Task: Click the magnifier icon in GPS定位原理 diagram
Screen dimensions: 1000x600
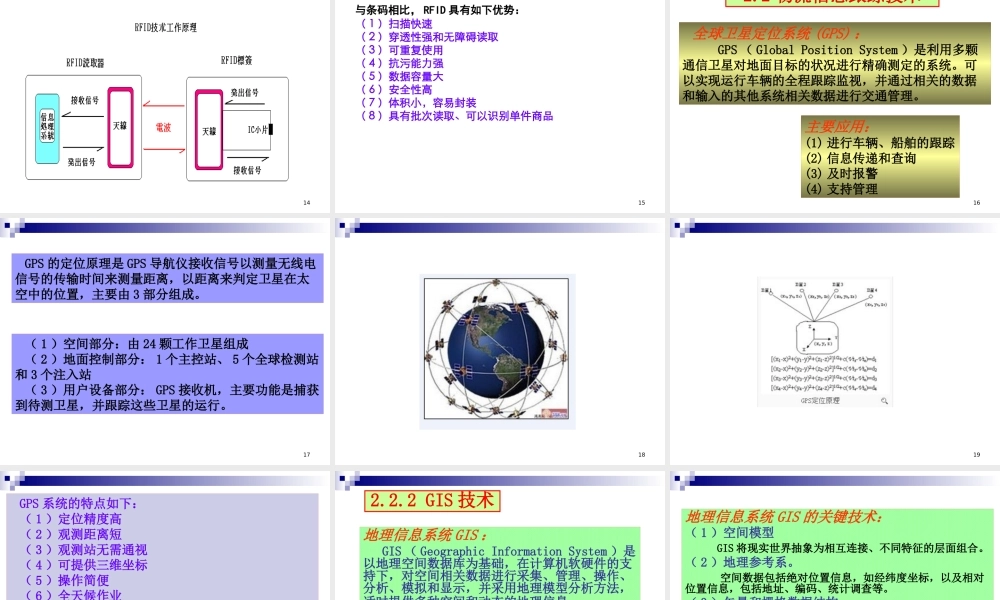Action: point(884,401)
